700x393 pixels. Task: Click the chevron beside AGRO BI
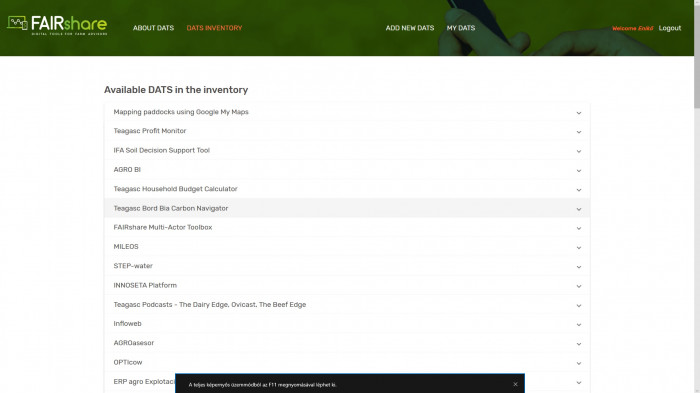tap(579, 171)
